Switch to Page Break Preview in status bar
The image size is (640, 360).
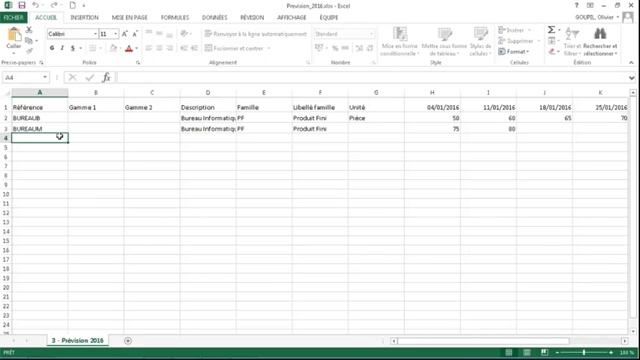pos(544,352)
